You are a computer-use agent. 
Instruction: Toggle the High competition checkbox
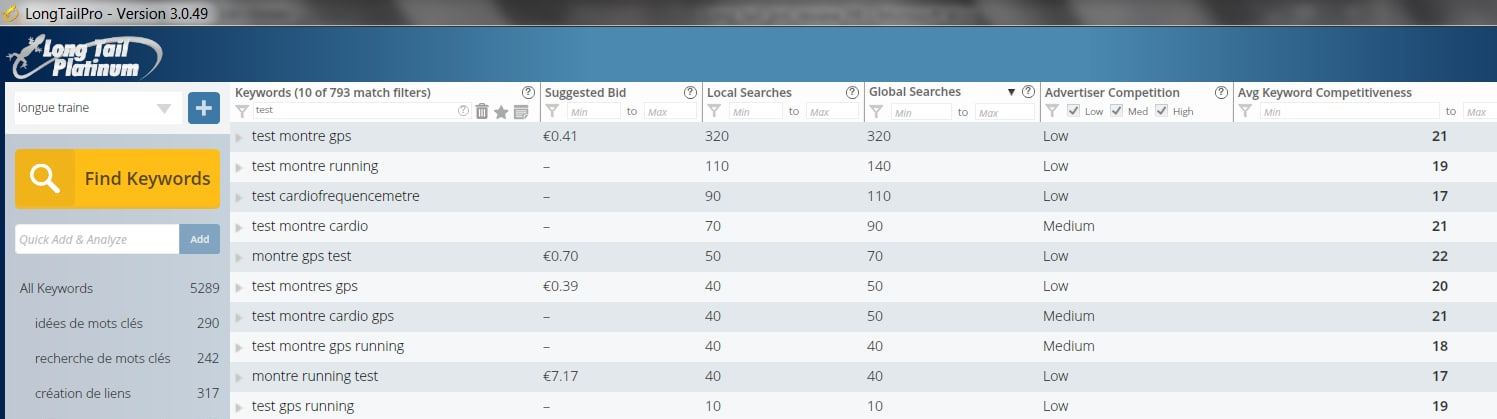tap(1161, 111)
